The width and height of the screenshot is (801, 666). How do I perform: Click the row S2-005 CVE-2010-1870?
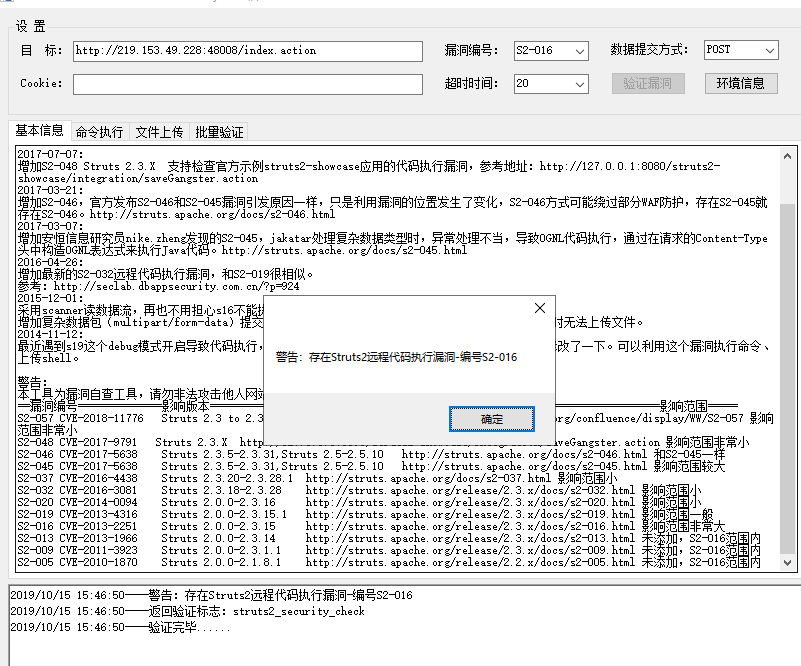pyautogui.click(x=389, y=562)
